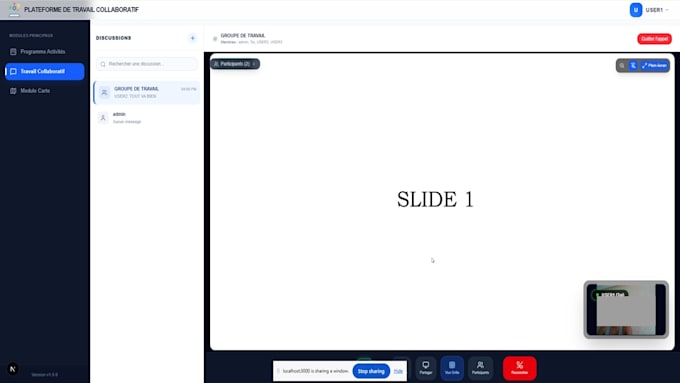Click the red Raccrocher hang-up button
The height and width of the screenshot is (383, 680).
520,368
